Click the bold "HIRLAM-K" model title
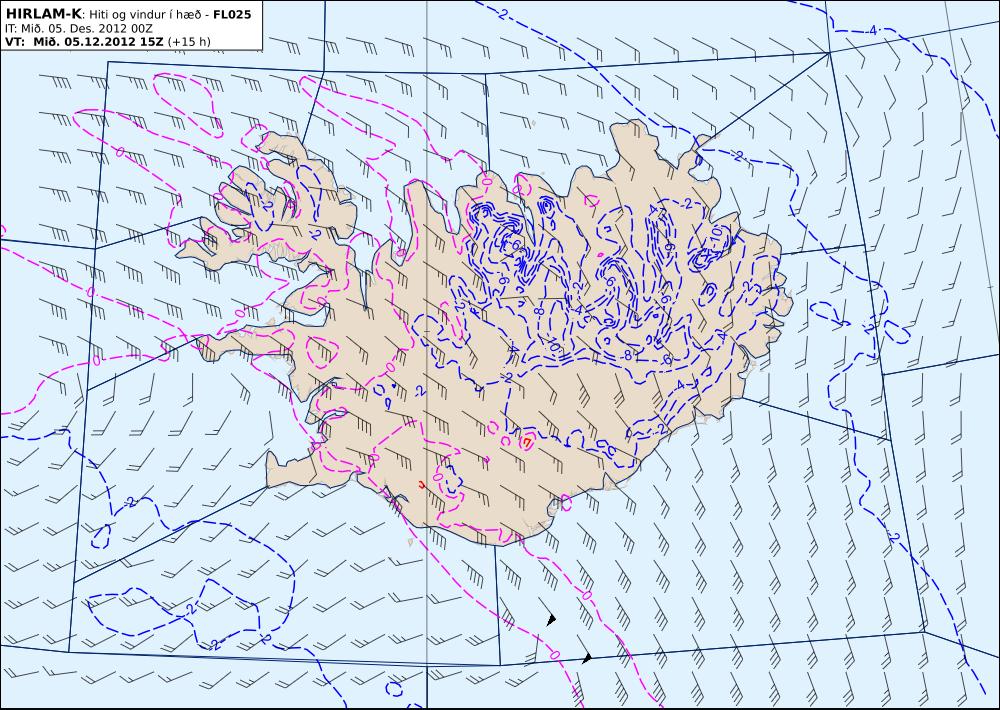This screenshot has height=710, width=1000. pos(43,14)
